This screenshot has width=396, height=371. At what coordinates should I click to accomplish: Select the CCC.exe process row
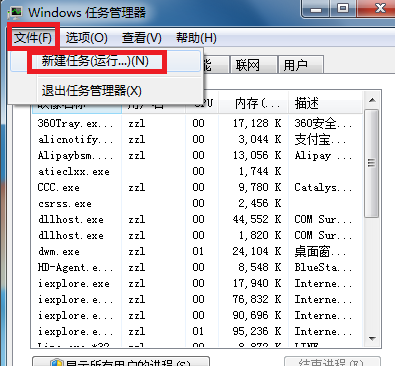tap(197, 187)
